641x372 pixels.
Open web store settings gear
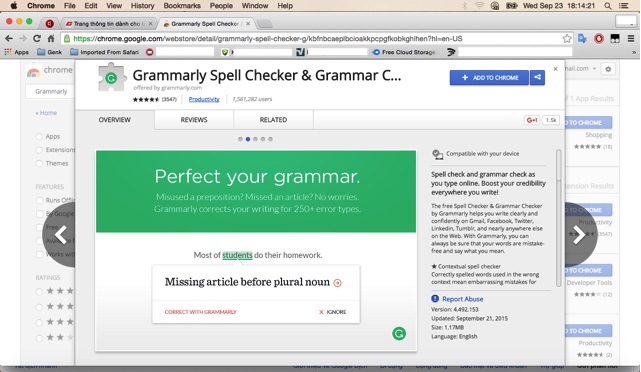tap(608, 69)
